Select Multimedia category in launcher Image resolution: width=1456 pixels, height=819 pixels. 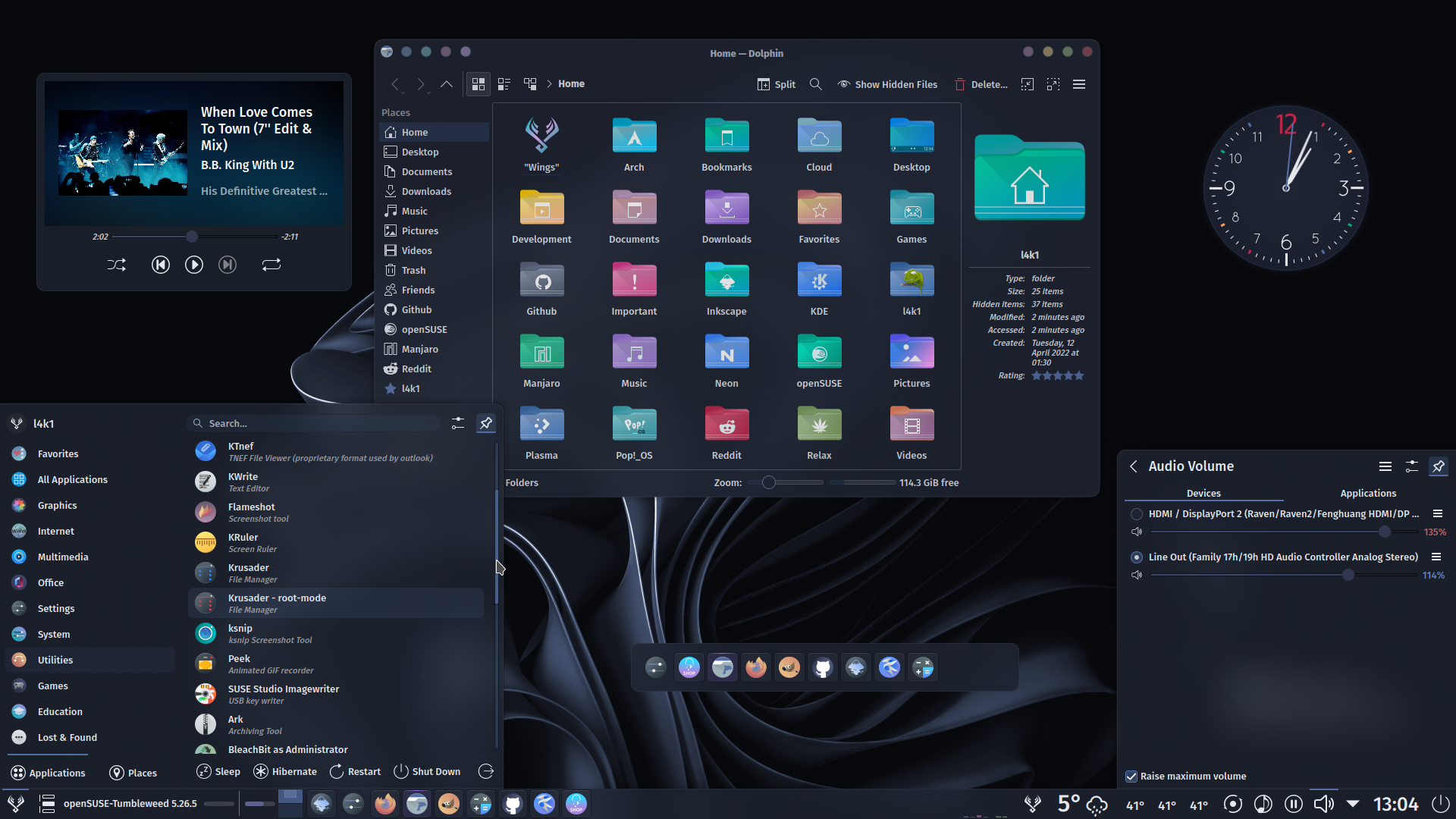(89, 557)
